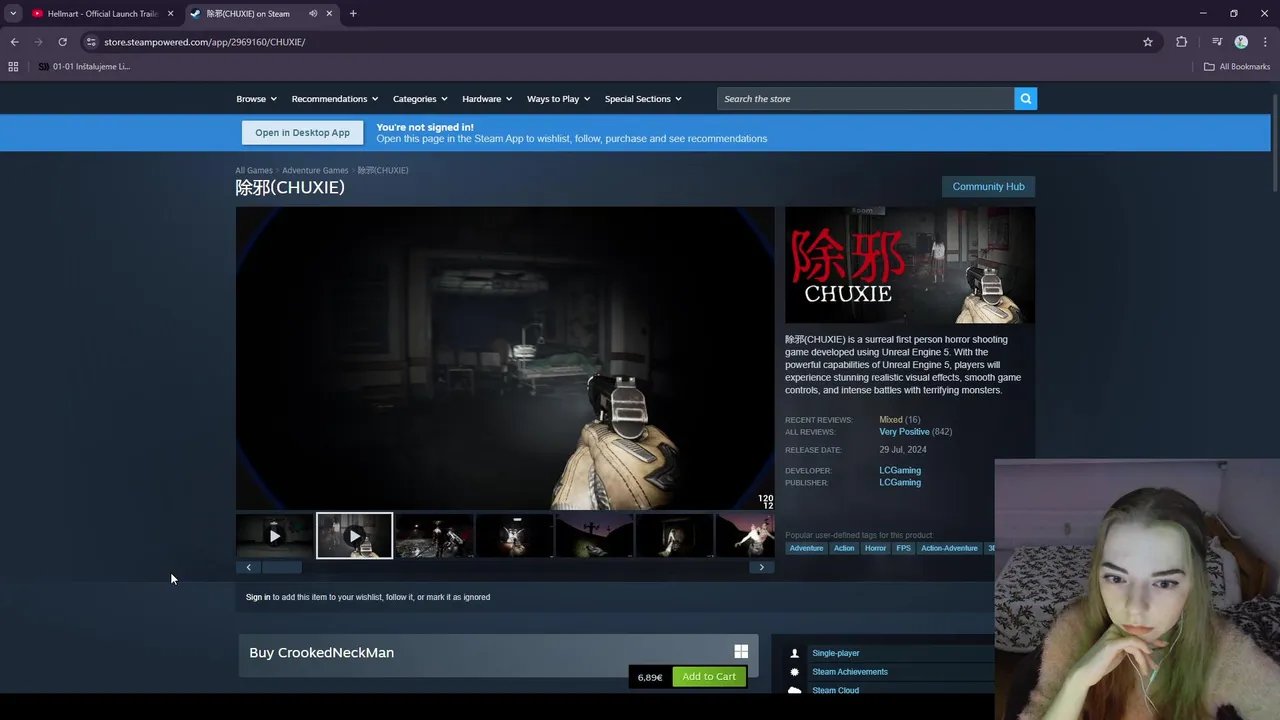Click the Single-player feature icon
1280x720 pixels.
pos(795,653)
